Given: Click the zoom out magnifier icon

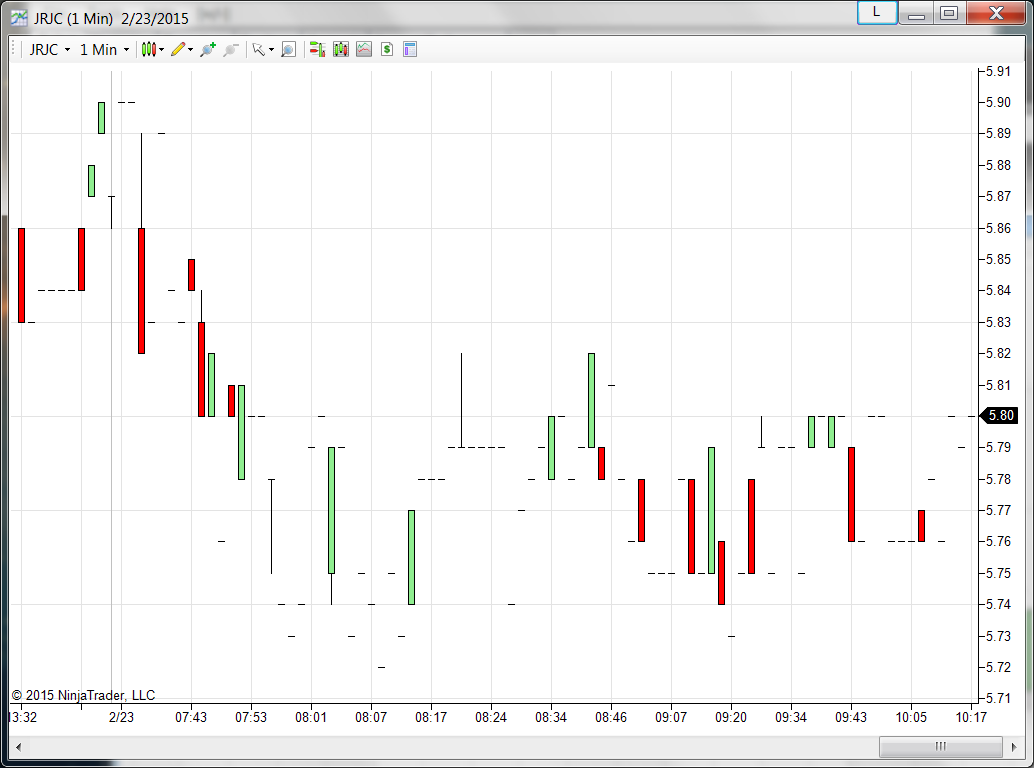Looking at the screenshot, I should [230, 49].
